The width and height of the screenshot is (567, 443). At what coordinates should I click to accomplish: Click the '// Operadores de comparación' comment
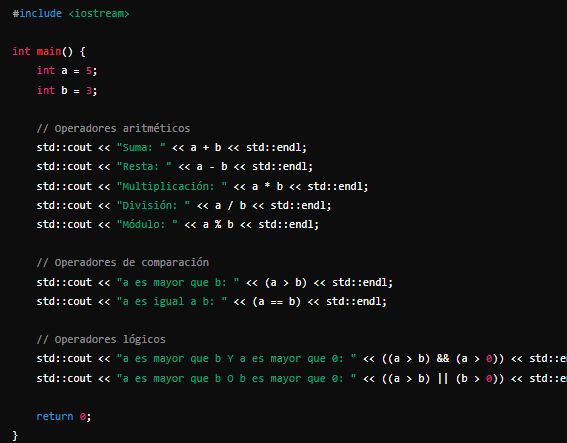pos(123,263)
